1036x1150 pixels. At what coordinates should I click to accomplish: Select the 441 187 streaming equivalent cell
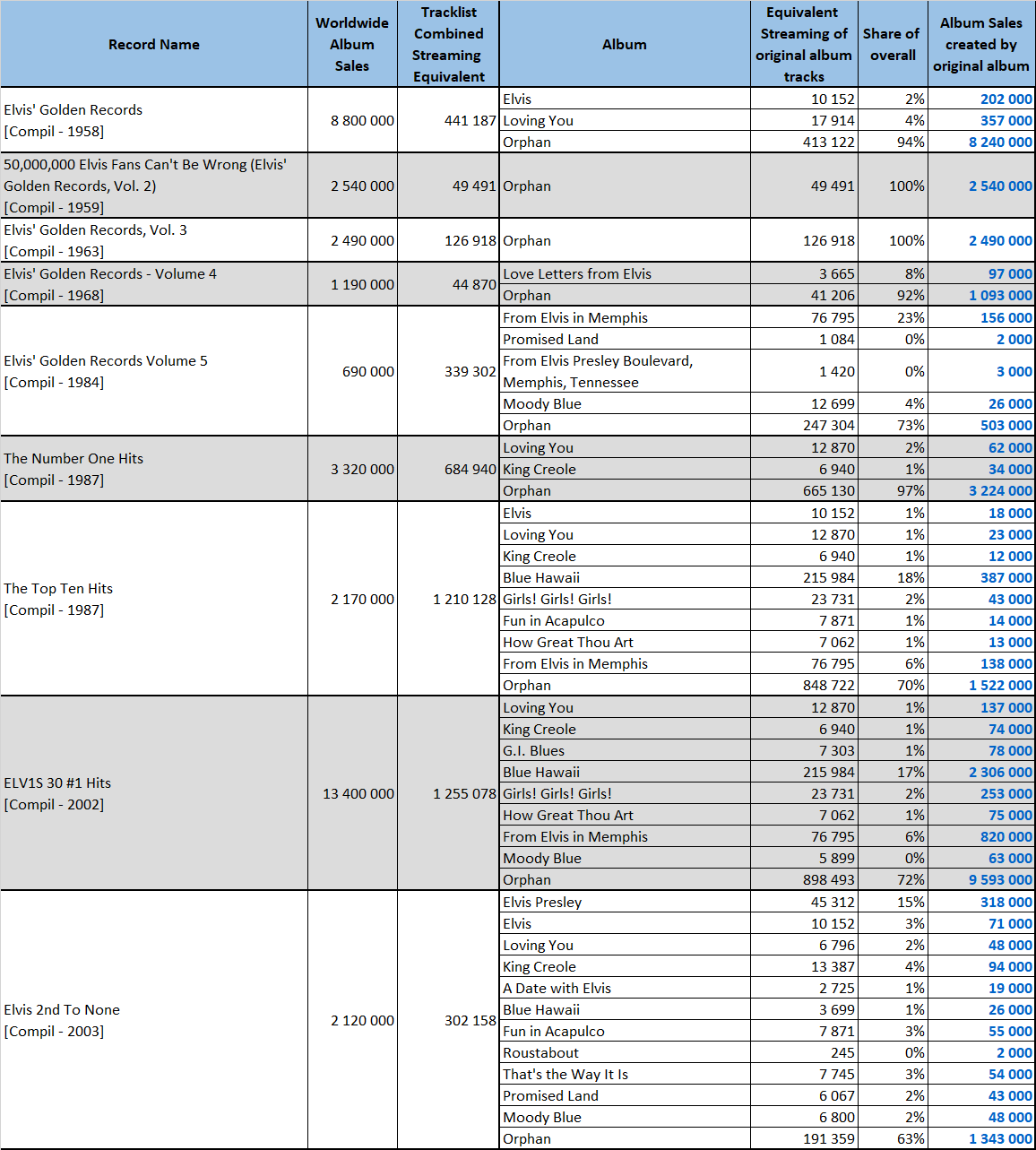tap(448, 120)
